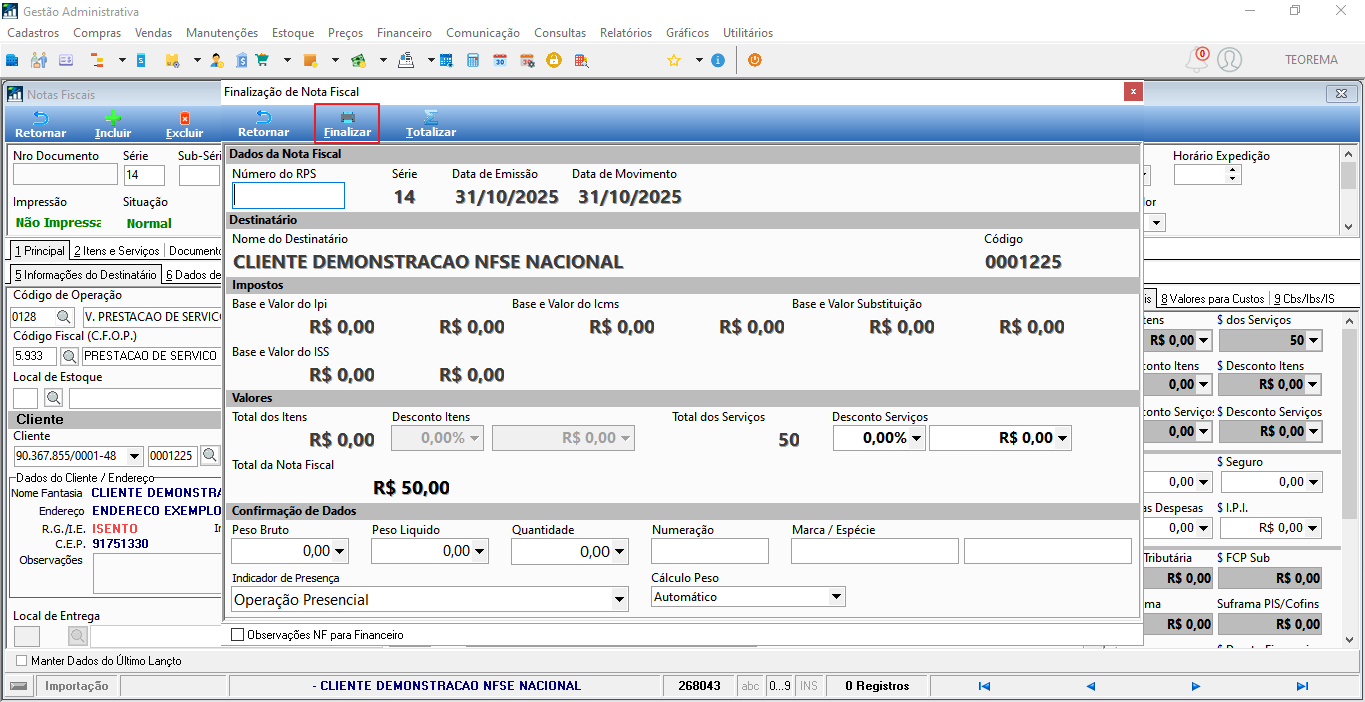Click Excluir in Notas Fiscais window

[184, 125]
